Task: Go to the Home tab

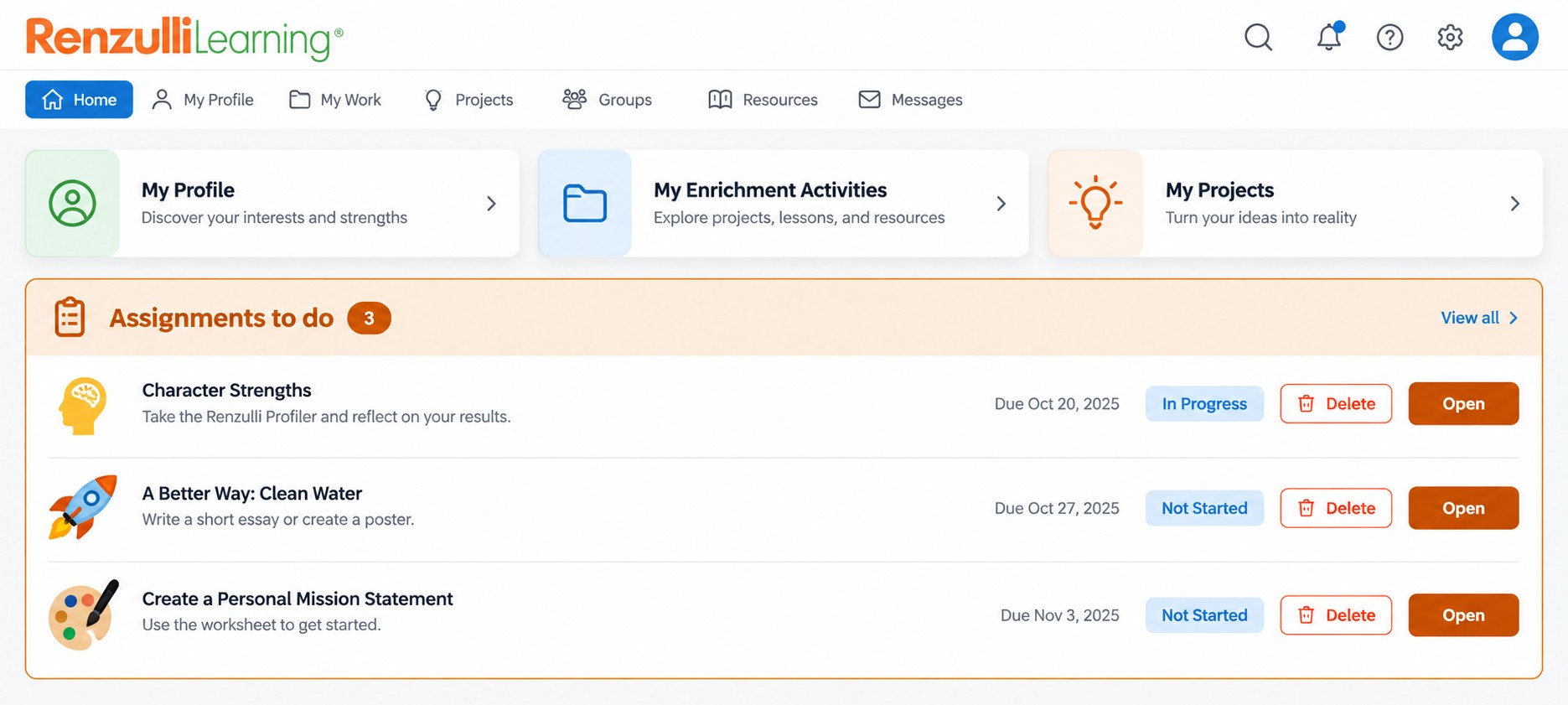Action: click(79, 99)
